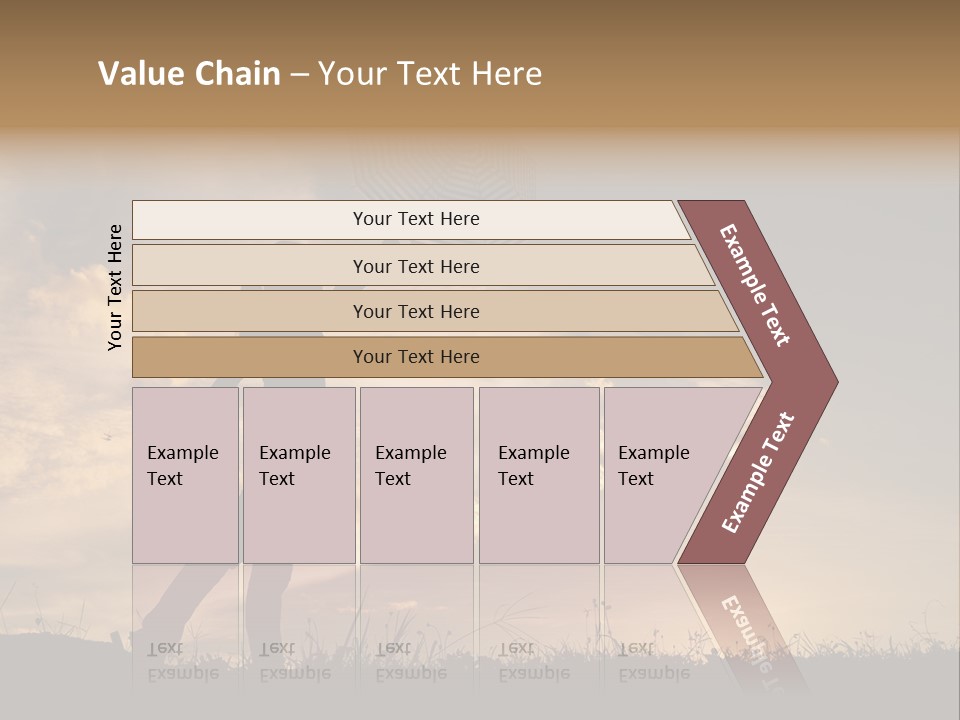
Task: Click the slide title 'Value Chain'
Action: pos(190,74)
